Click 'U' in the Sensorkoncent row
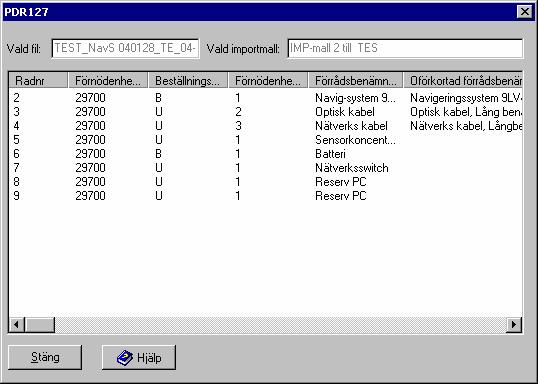 159,140
